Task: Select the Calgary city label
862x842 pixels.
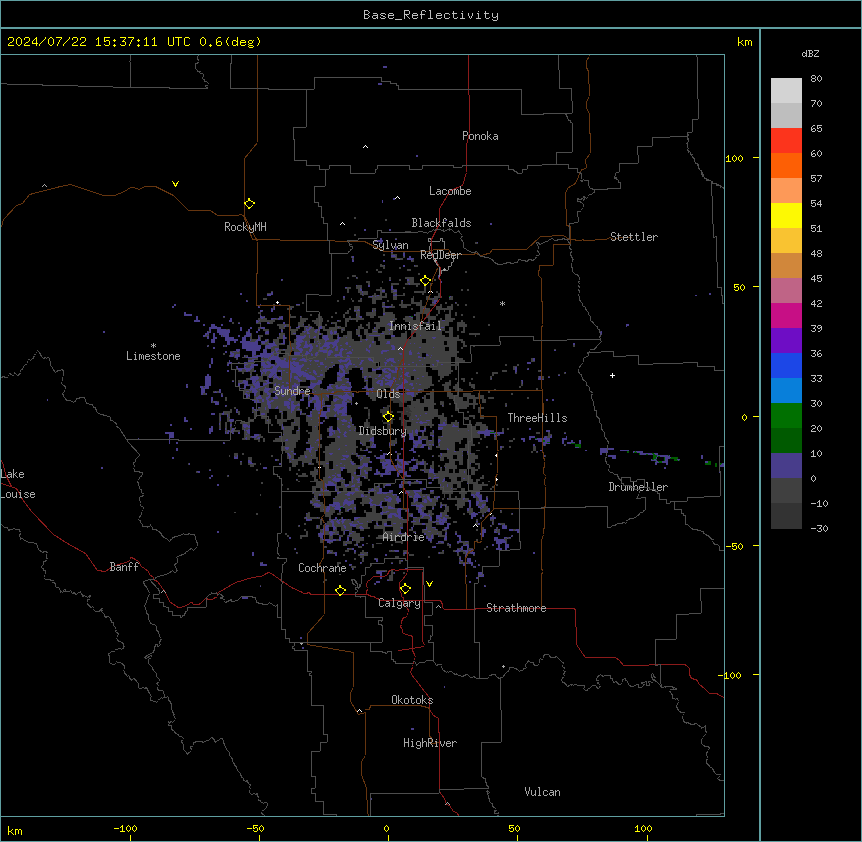Action: point(399,603)
